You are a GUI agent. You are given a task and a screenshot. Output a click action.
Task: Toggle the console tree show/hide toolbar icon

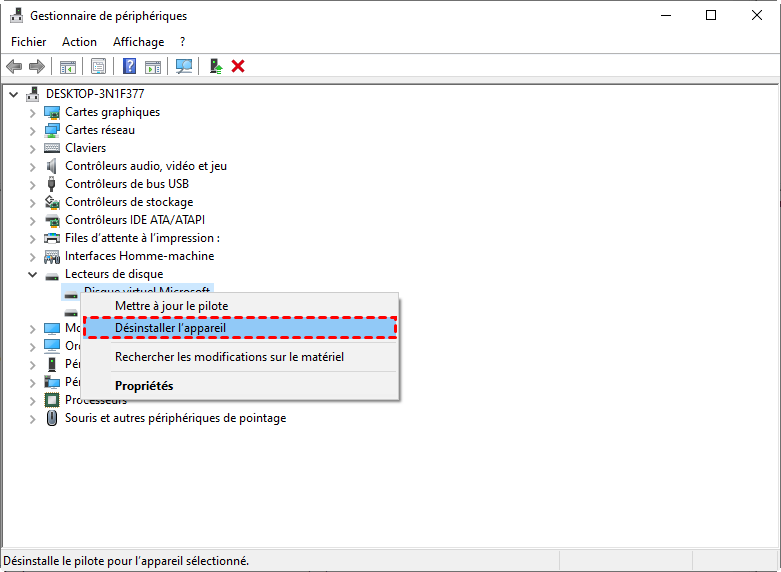tap(68, 66)
